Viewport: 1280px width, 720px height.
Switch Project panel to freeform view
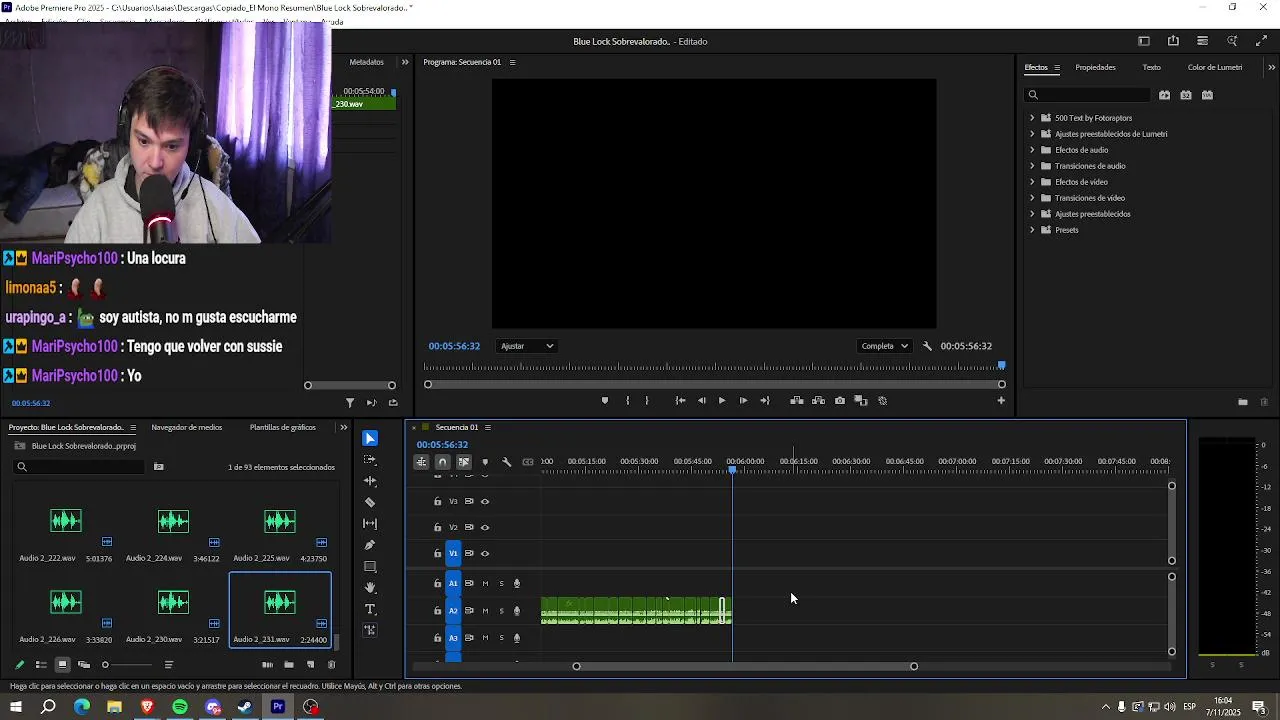click(x=84, y=665)
